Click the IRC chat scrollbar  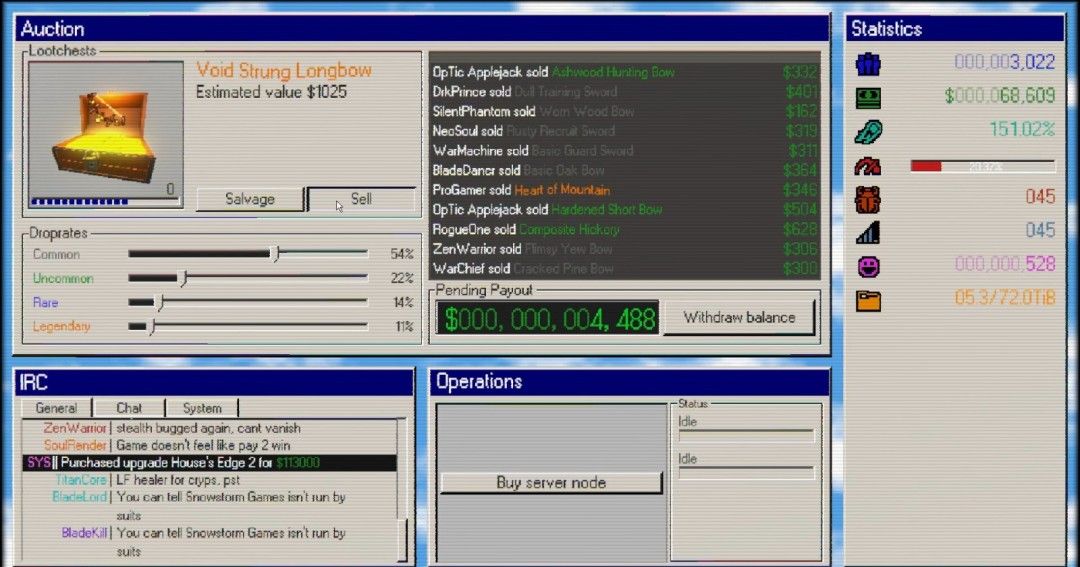pos(403,489)
